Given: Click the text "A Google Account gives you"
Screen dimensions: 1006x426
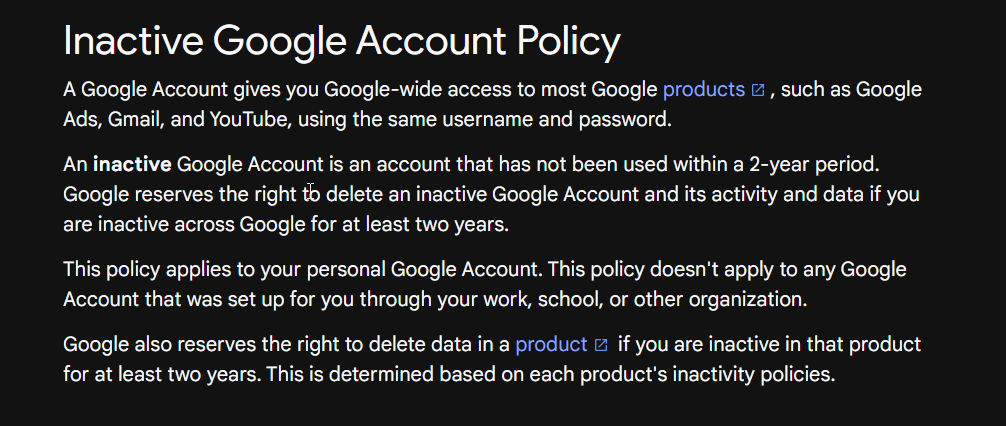Looking at the screenshot, I should (x=191, y=89).
